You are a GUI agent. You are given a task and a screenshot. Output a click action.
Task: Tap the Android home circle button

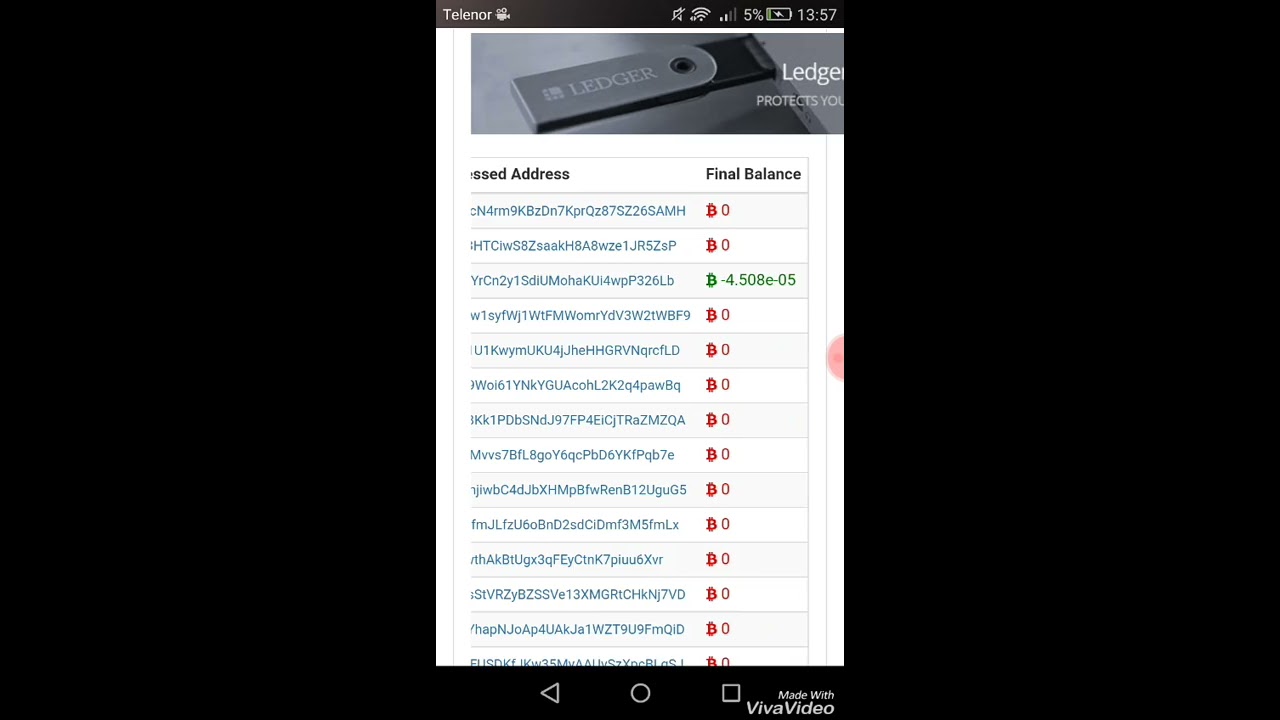pyautogui.click(x=640, y=693)
